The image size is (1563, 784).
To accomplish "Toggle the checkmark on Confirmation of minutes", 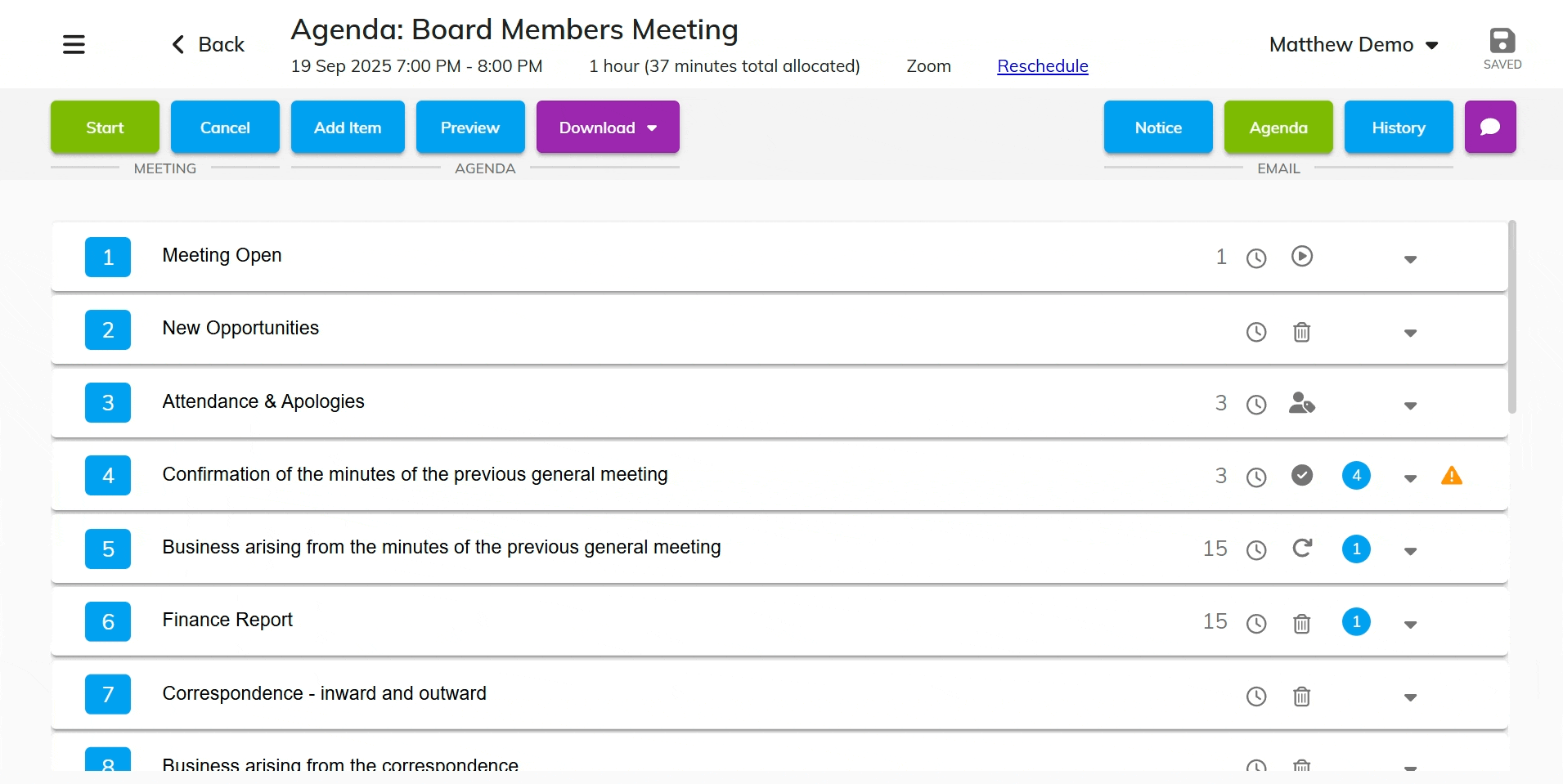I will (1301, 476).
